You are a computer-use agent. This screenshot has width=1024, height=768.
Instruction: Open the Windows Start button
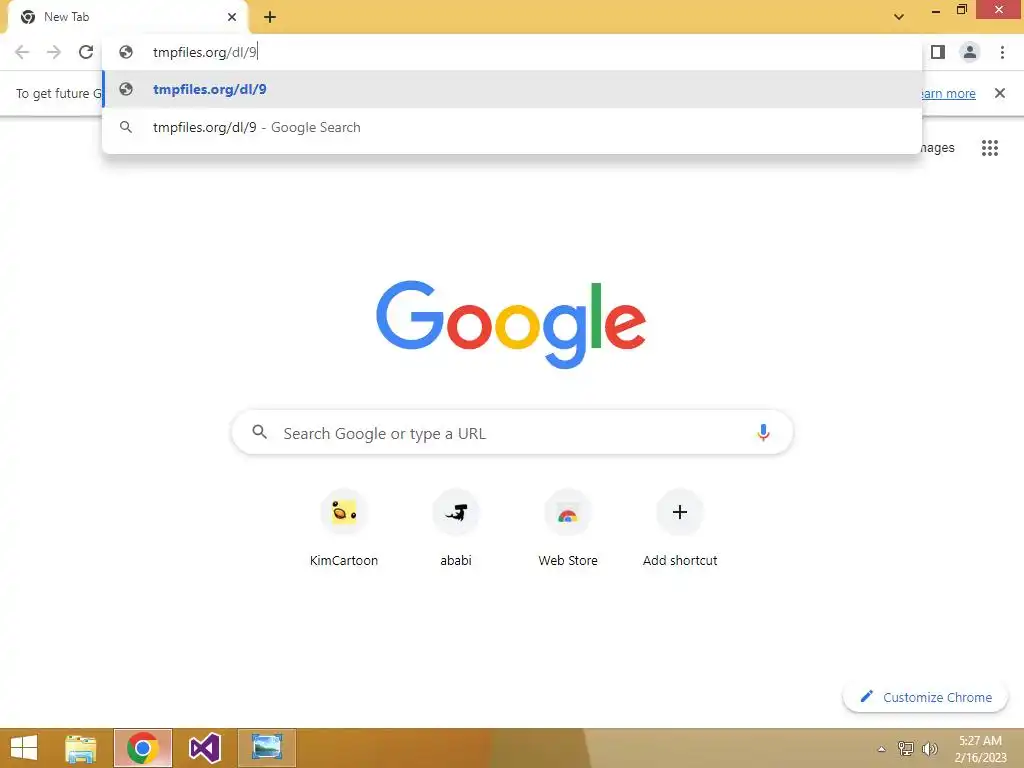point(24,748)
